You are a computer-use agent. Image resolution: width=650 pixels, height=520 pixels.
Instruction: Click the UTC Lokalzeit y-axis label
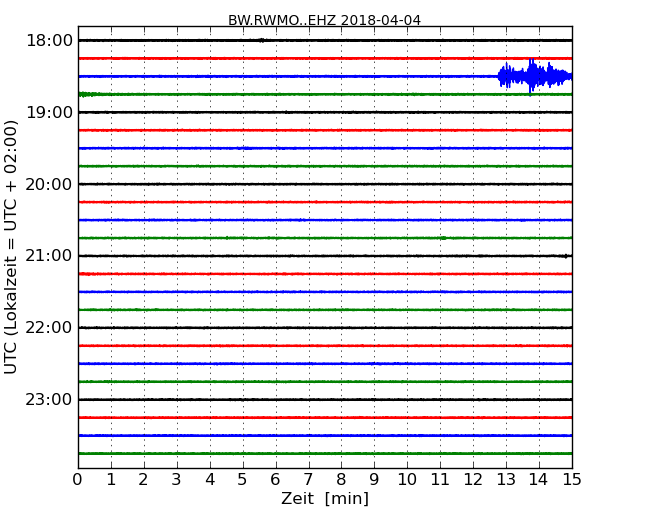[x=11, y=247]
